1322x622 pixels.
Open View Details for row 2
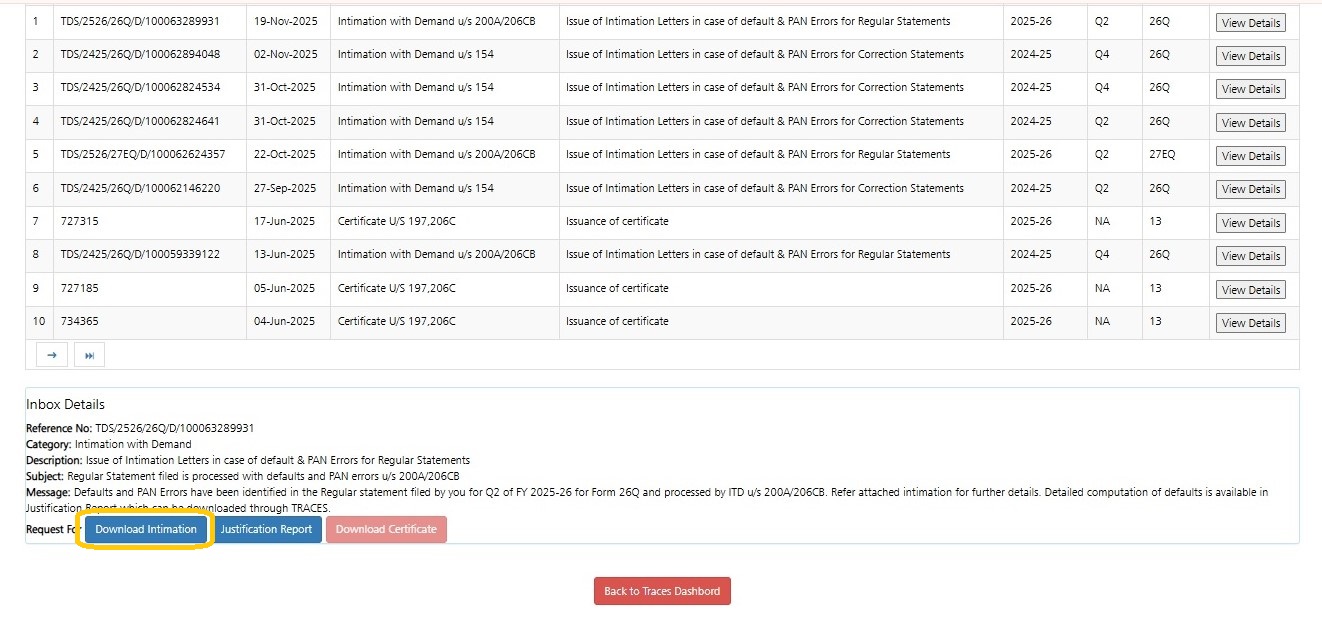pos(1250,56)
